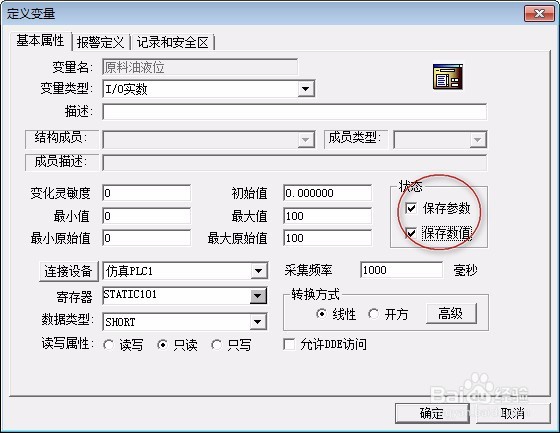Click the 初始值 field showing 0.000000
Image resolution: width=560 pixels, height=433 pixels.
328,193
